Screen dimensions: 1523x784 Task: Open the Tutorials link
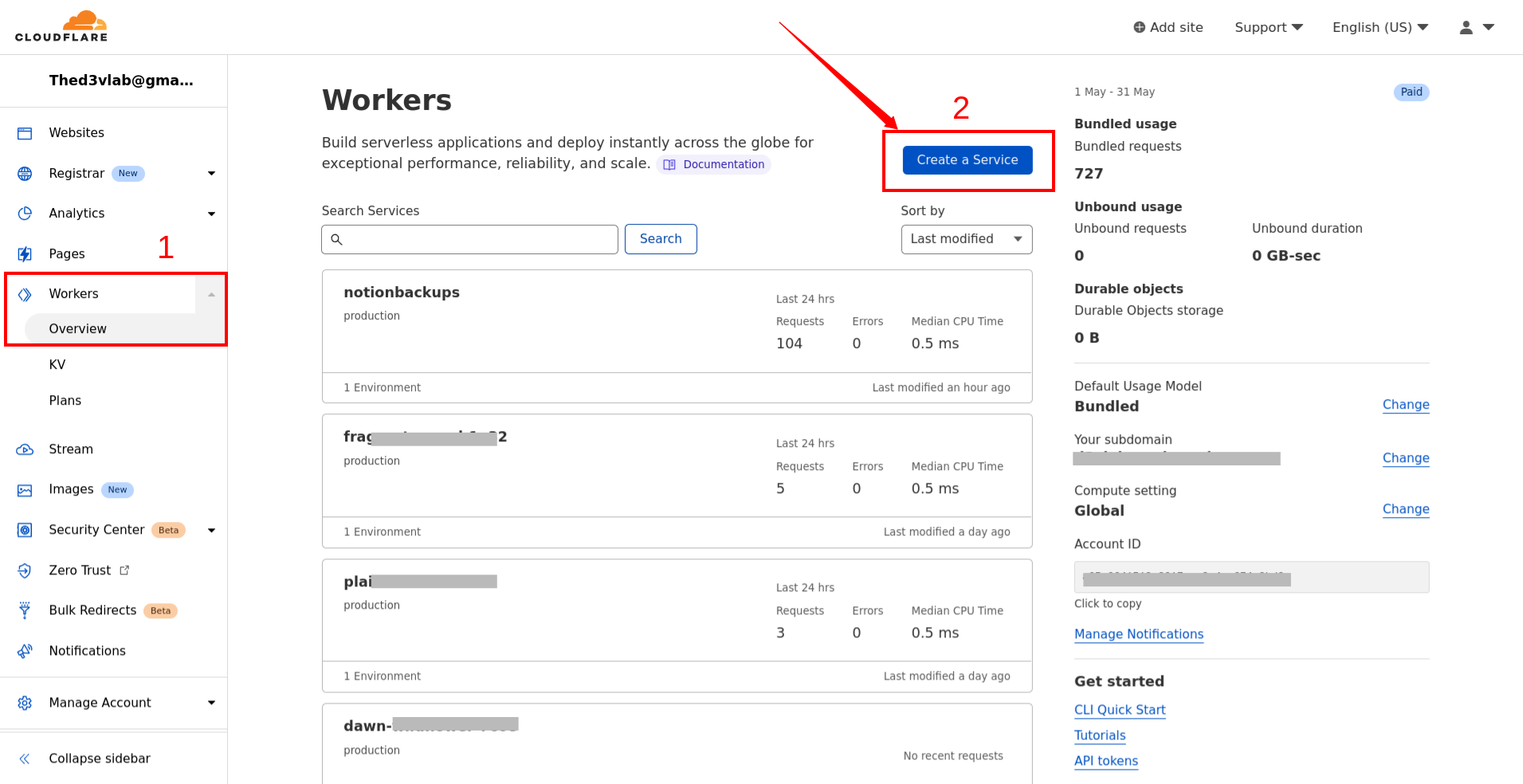click(x=1100, y=735)
